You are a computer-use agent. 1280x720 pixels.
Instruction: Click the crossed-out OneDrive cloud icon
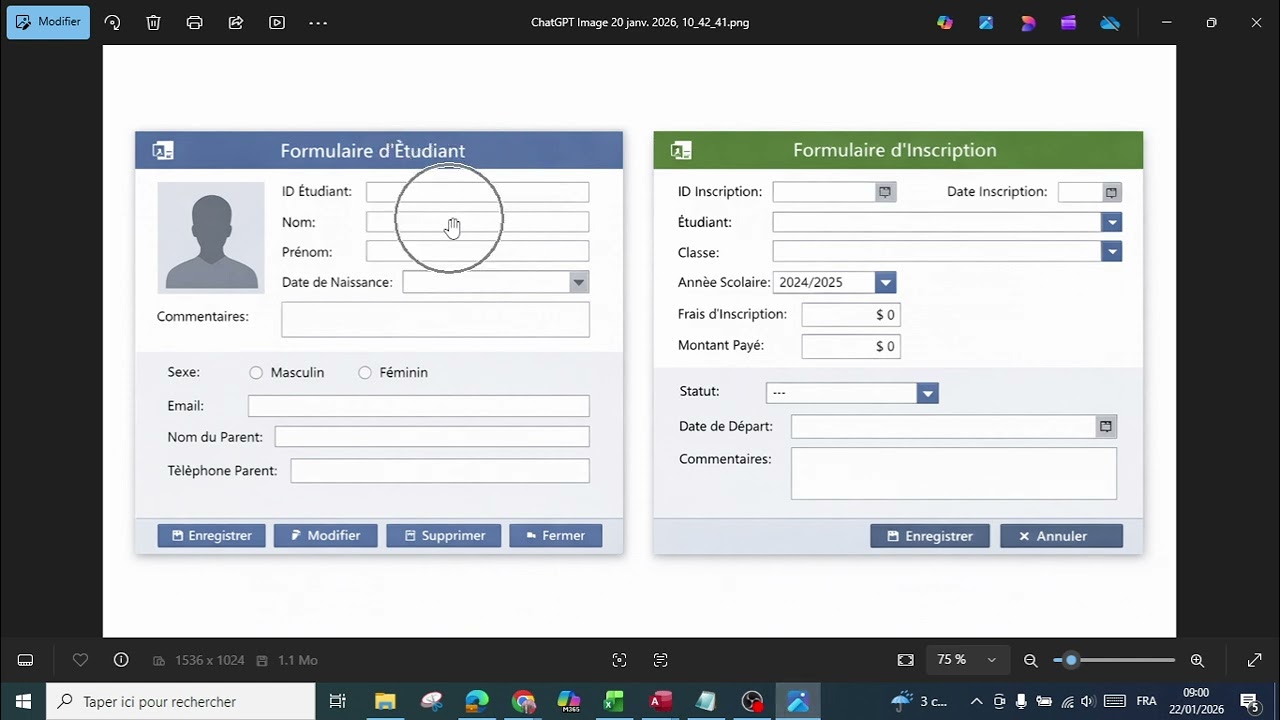point(1110,22)
